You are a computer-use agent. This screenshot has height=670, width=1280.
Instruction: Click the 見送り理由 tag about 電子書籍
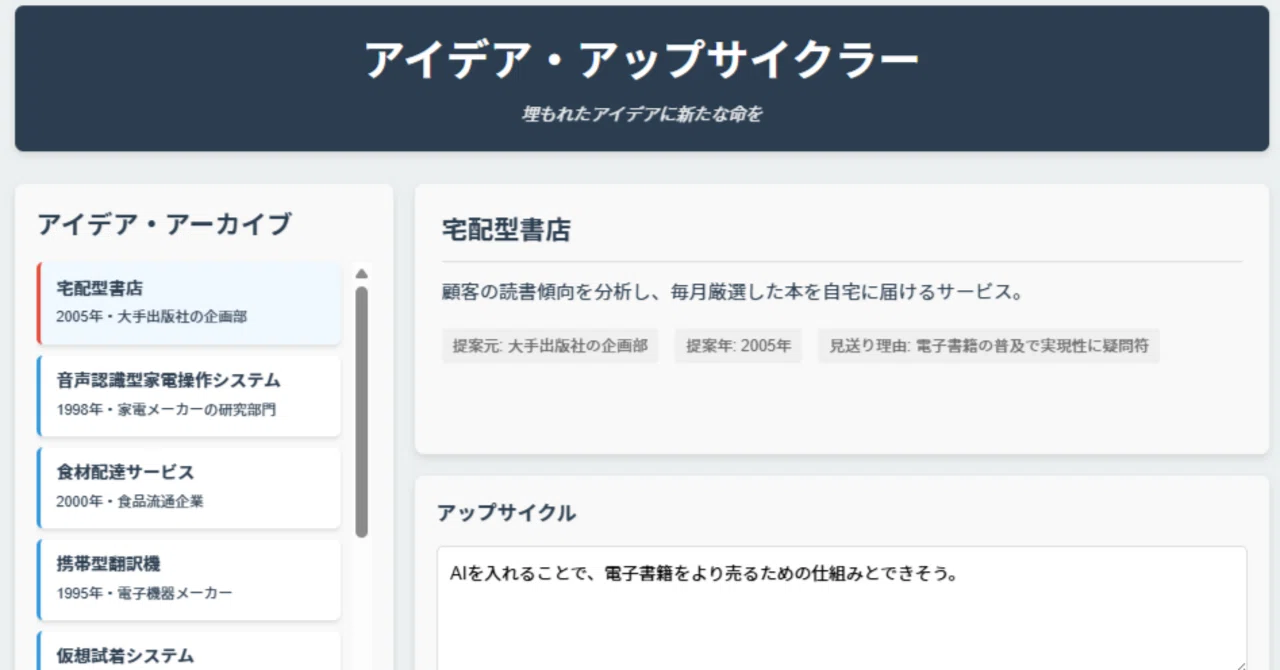[989, 346]
